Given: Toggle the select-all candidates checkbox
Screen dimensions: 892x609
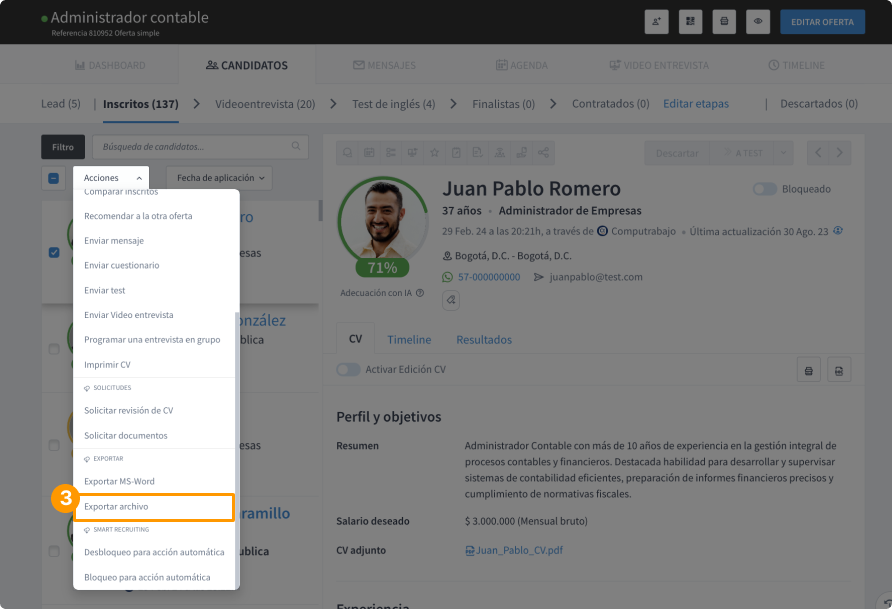Looking at the screenshot, I should [54, 178].
